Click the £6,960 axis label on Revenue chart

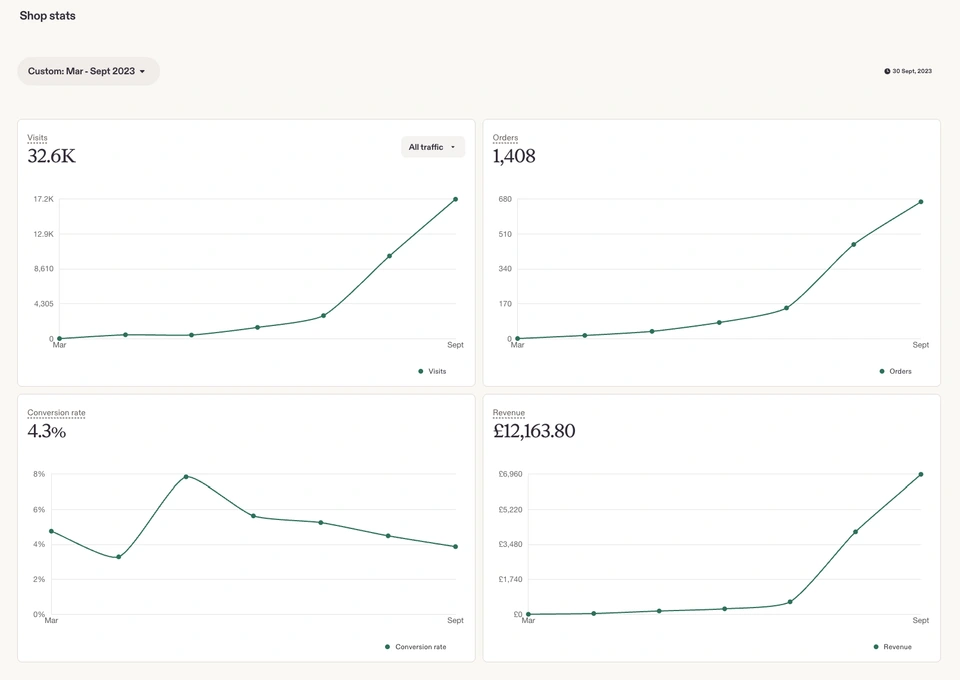[x=511, y=474]
